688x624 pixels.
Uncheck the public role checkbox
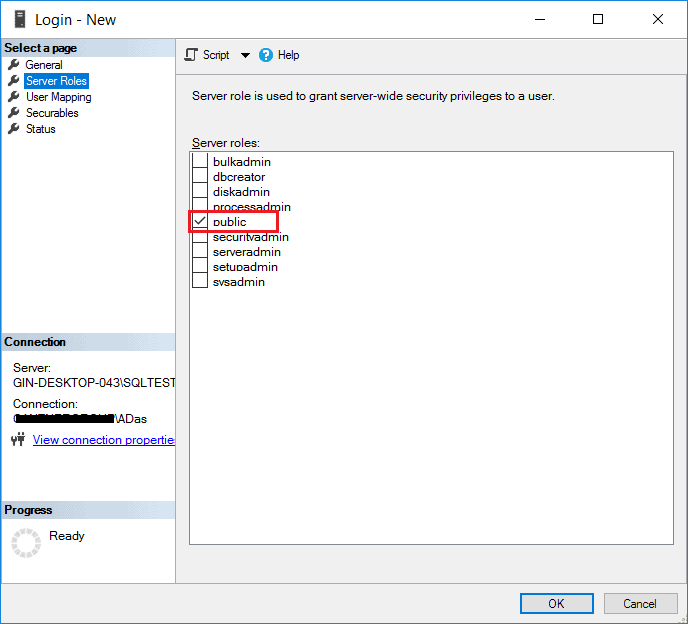coord(200,221)
